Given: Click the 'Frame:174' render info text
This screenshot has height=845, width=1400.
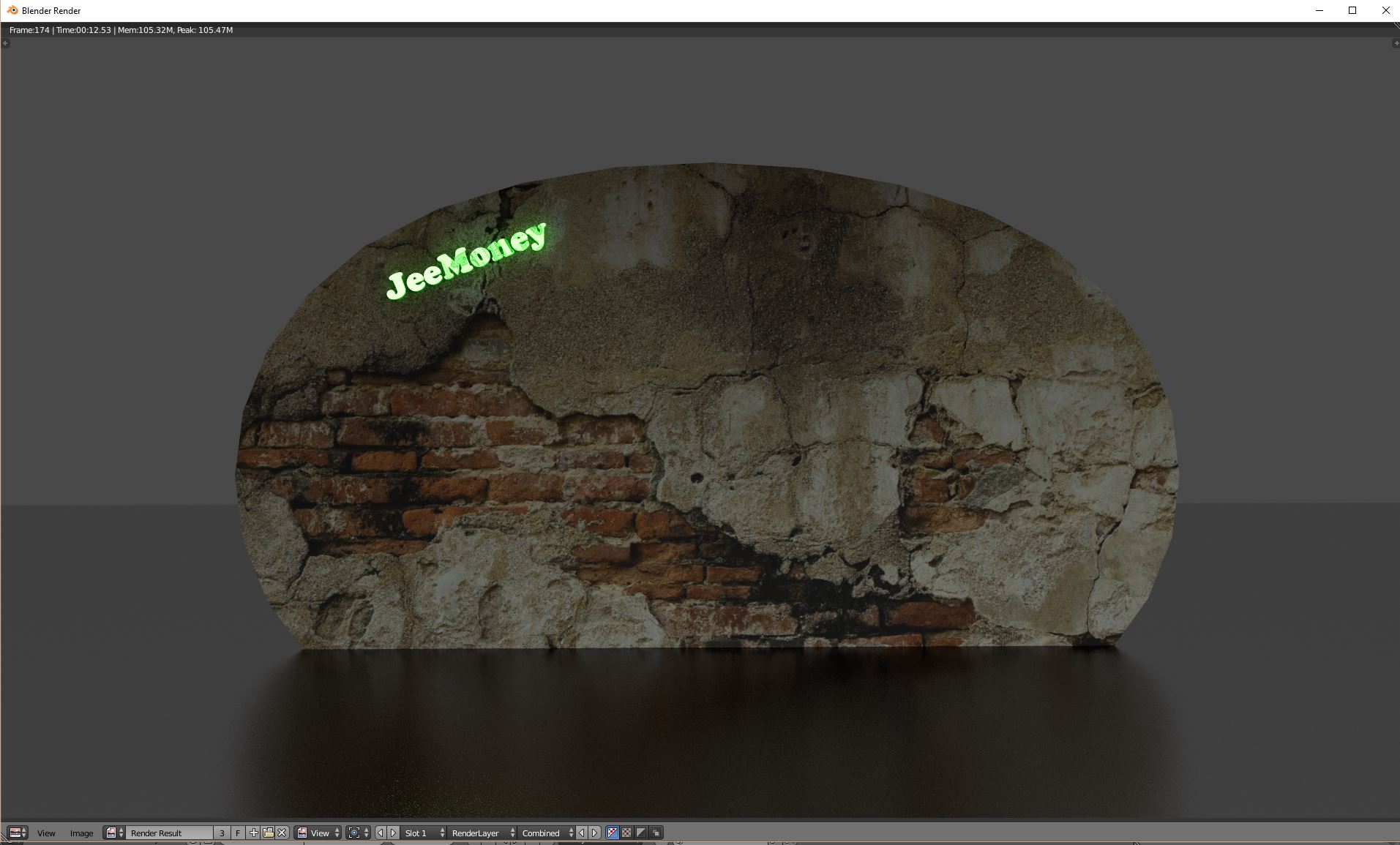Looking at the screenshot, I should [29, 30].
